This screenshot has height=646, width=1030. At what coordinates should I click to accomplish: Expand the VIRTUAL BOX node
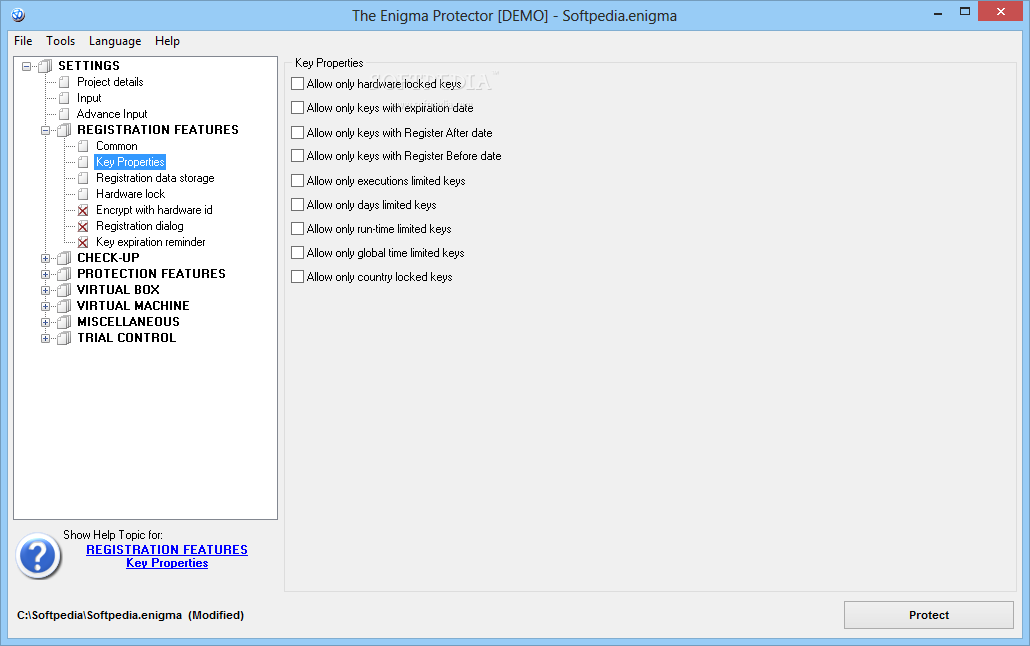coord(45,290)
